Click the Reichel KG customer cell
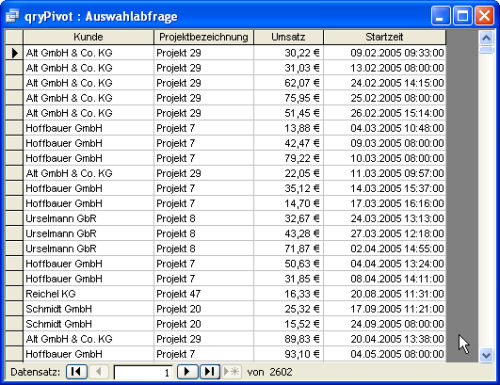Image resolution: width=500 pixels, height=385 pixels. 88,294
